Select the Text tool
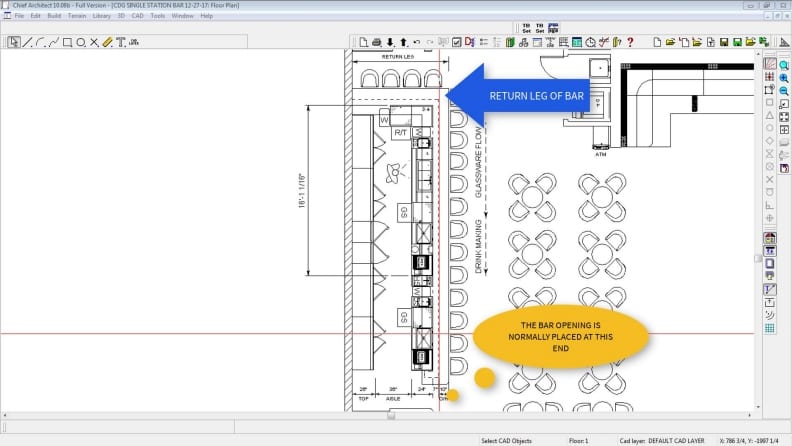Screen dimensions: 792x446 [x=121, y=42]
